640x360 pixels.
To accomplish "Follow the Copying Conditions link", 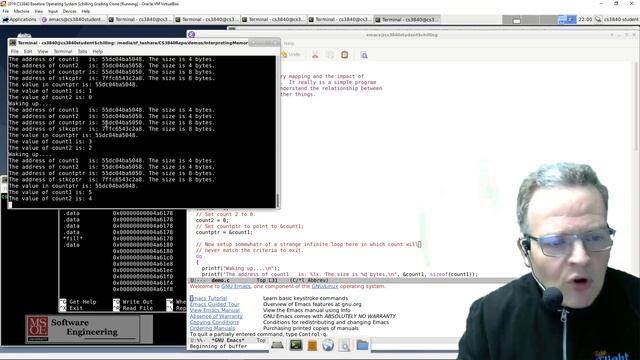I will pyautogui.click(x=214, y=322).
